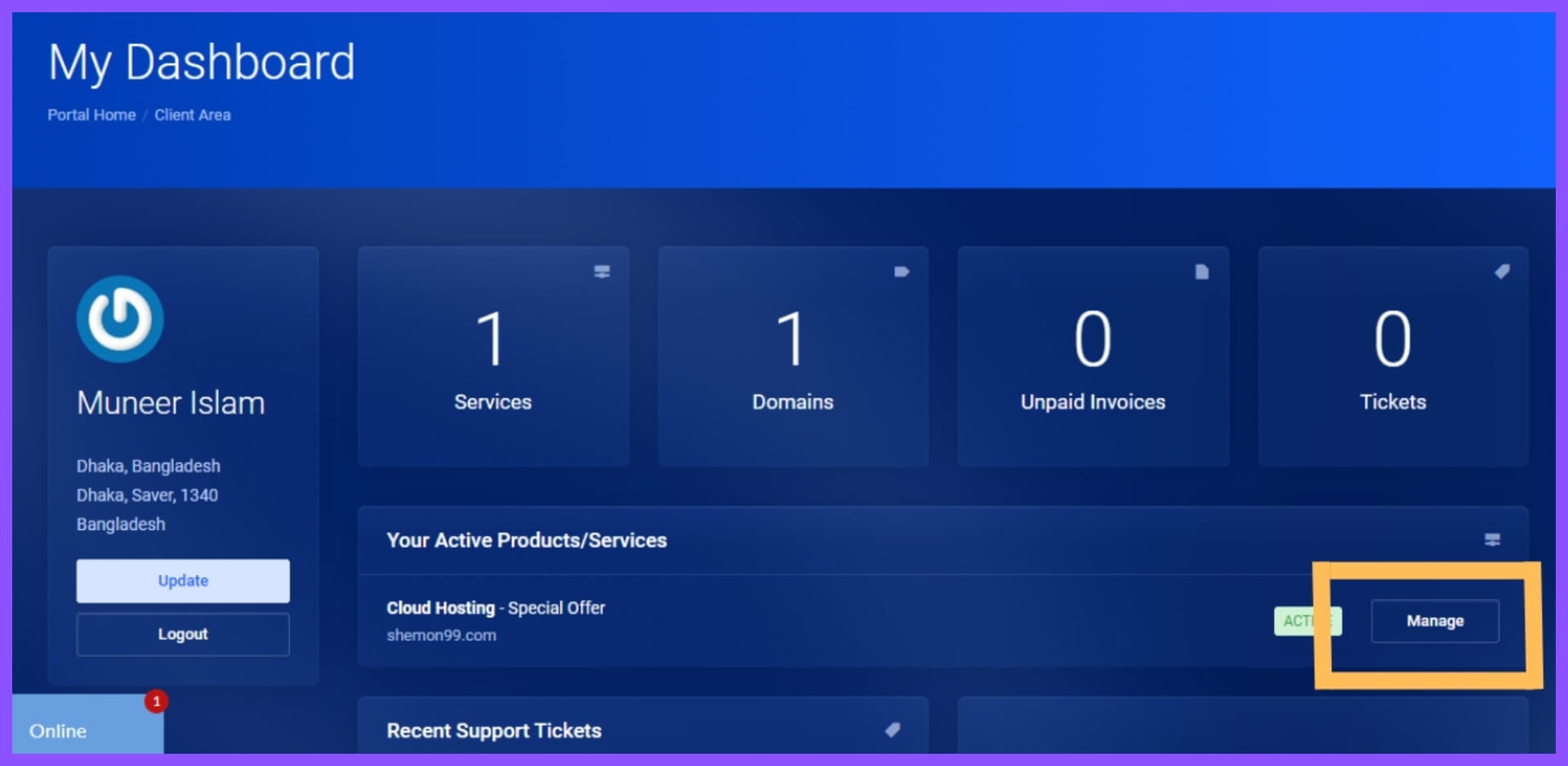This screenshot has height=766, width=1568.
Task: Open the Services count tile
Action: pyautogui.click(x=493, y=358)
